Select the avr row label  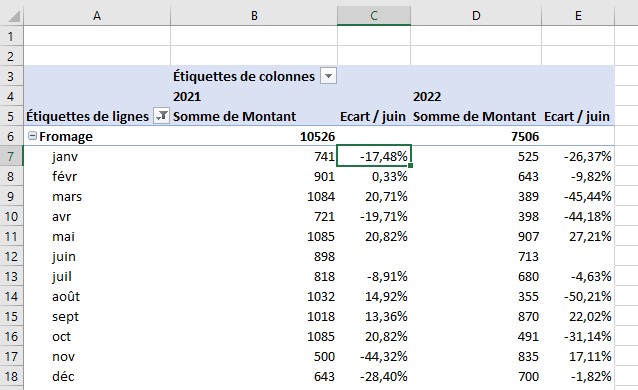pyautogui.click(x=97, y=216)
